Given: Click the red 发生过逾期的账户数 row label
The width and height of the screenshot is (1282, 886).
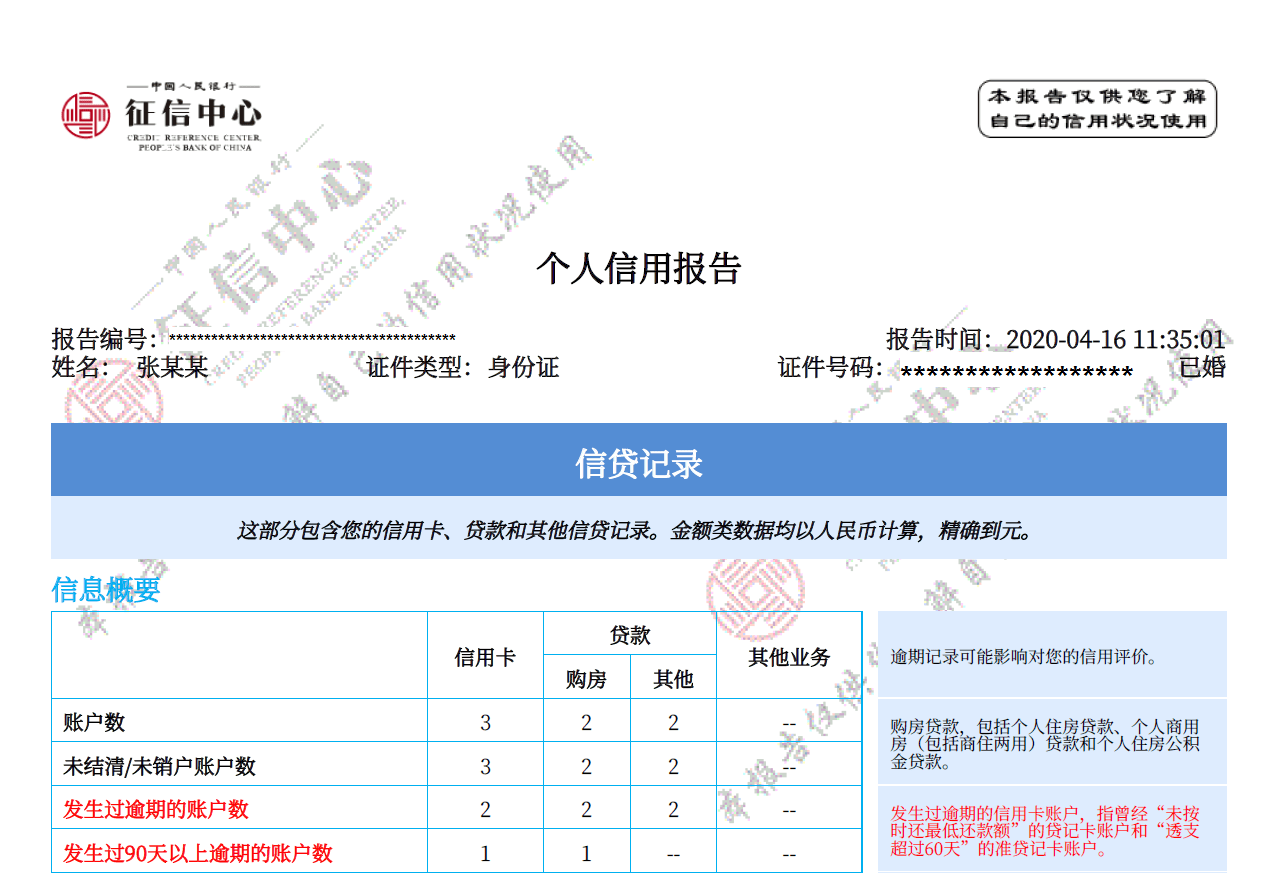Looking at the screenshot, I should (x=155, y=809).
